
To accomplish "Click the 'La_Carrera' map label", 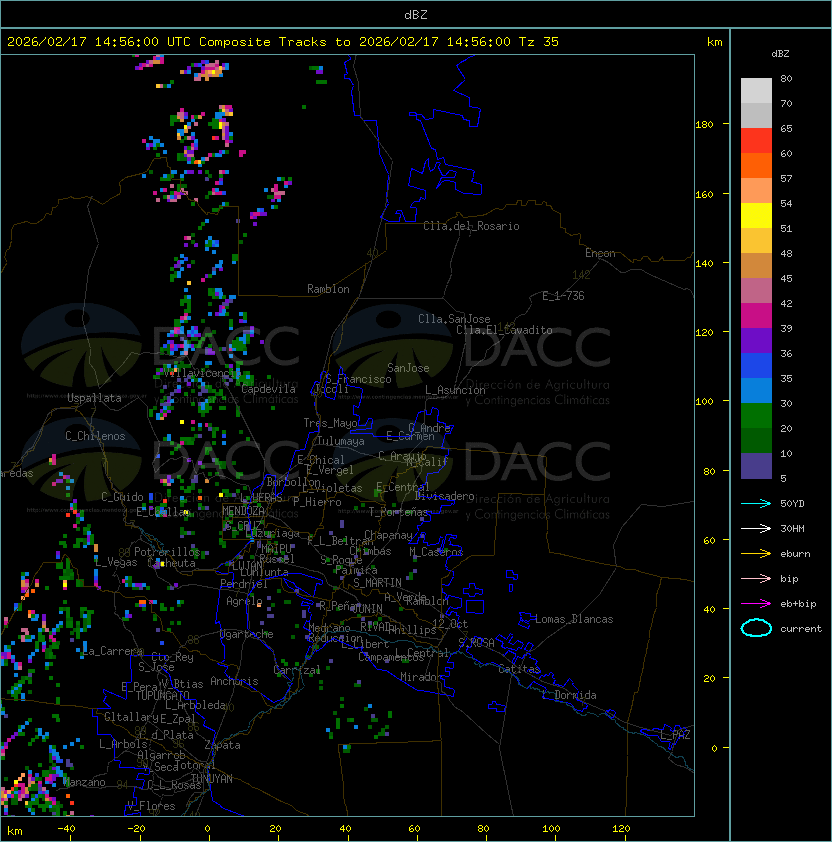I will tap(112, 651).
